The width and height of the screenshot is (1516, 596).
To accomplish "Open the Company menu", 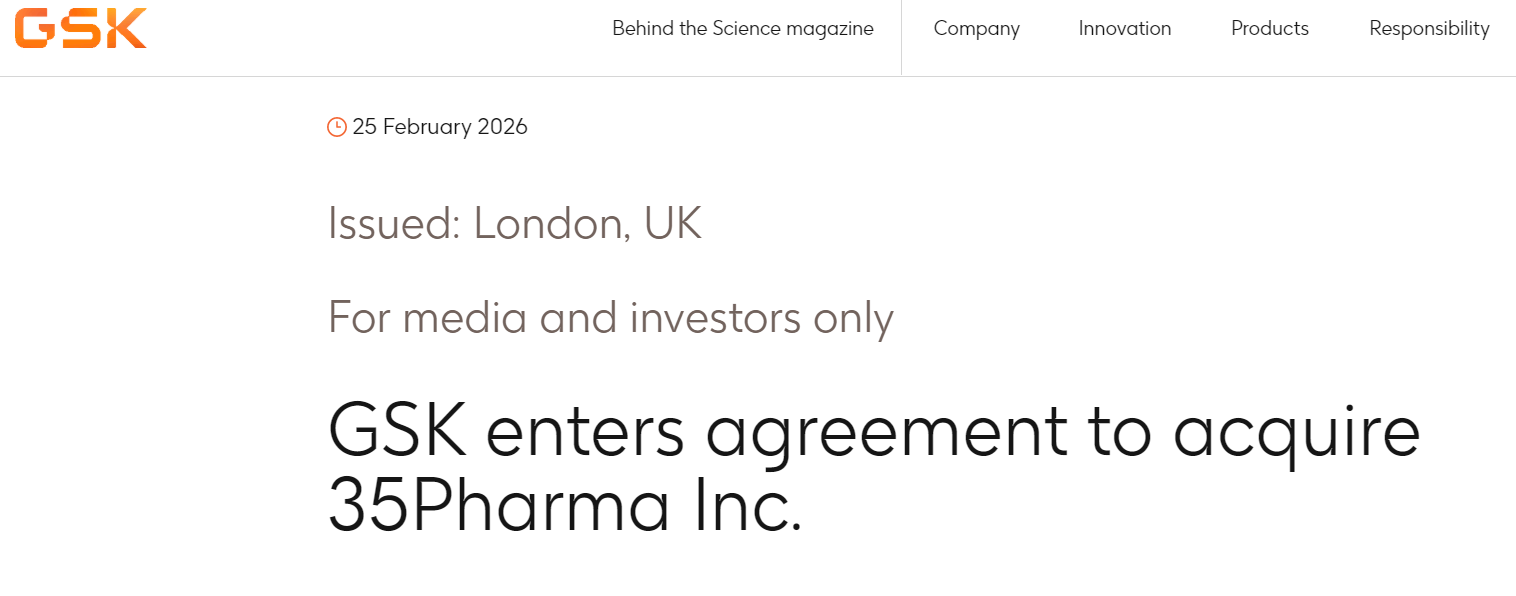I will click(976, 29).
